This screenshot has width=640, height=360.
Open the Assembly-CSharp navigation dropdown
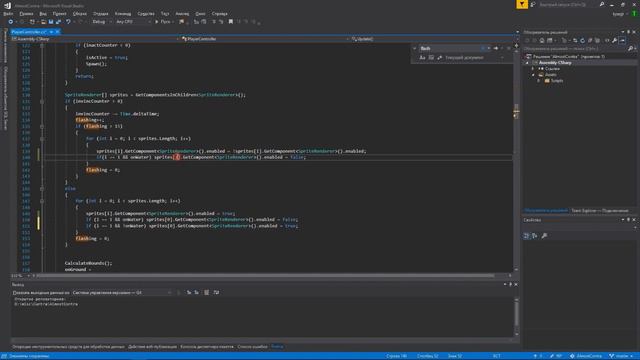[95, 39]
